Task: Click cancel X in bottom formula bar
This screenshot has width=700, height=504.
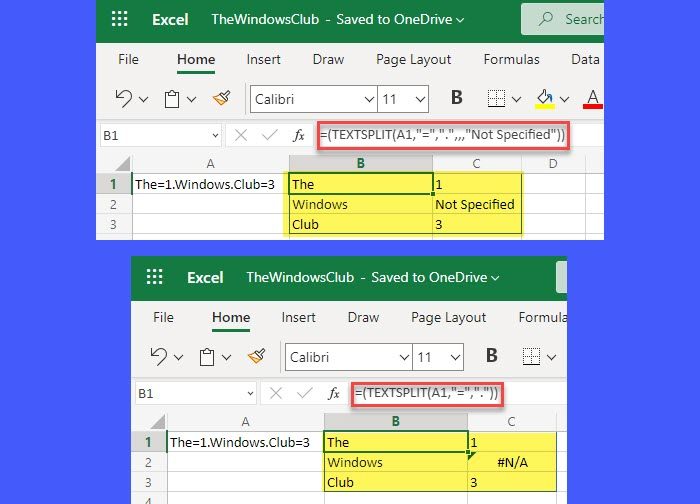Action: coord(276,393)
